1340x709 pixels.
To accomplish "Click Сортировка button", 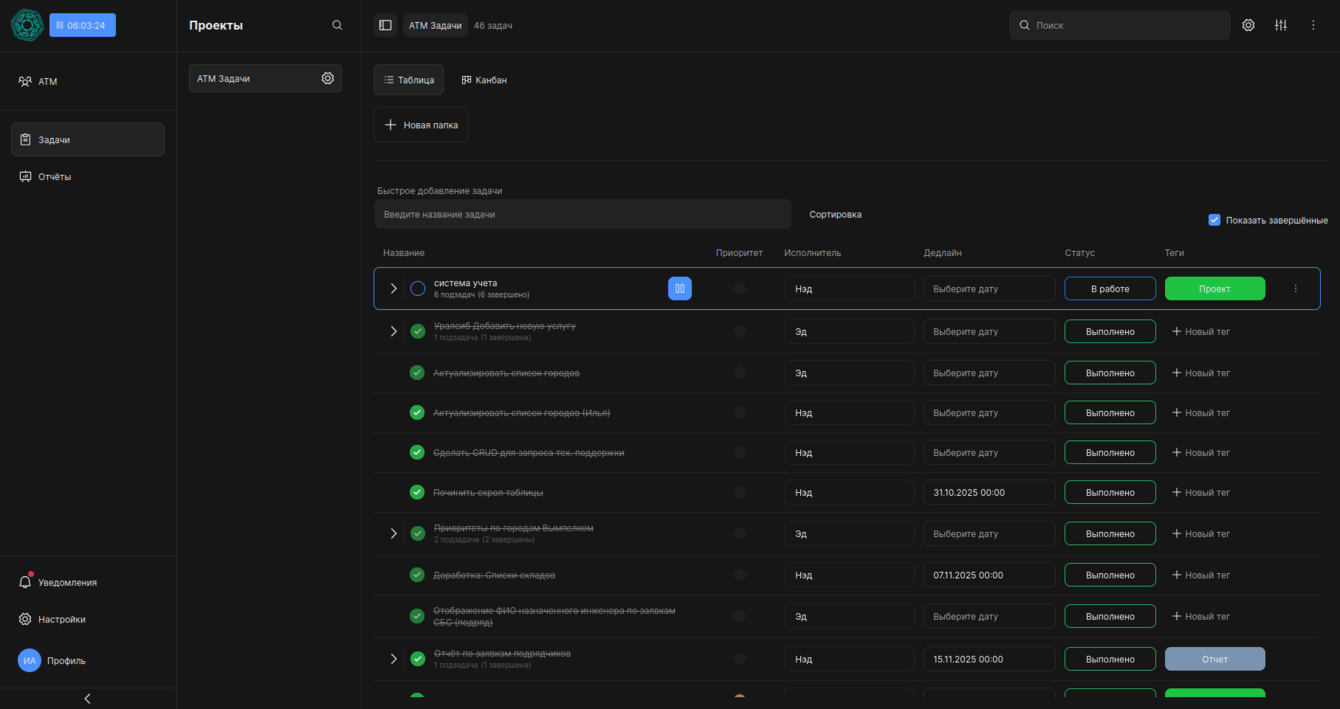I will click(835, 214).
